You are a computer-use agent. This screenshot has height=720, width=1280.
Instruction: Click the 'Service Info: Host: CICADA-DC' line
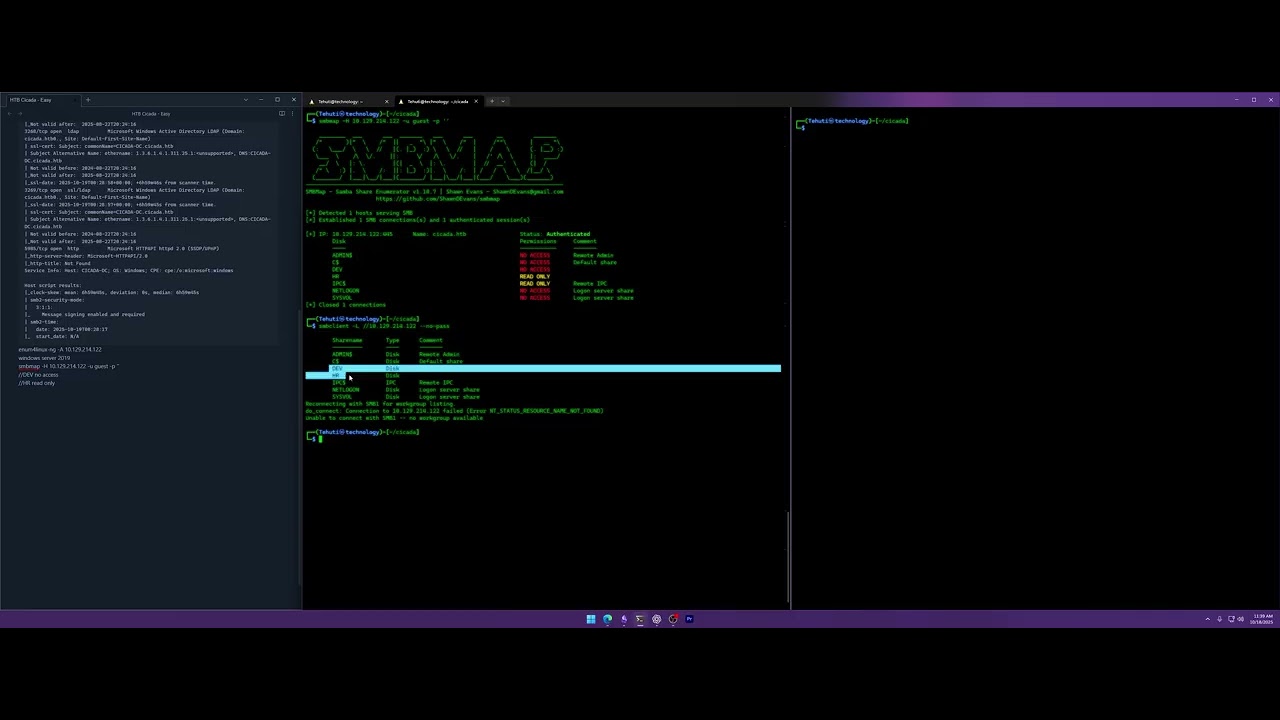tap(129, 271)
